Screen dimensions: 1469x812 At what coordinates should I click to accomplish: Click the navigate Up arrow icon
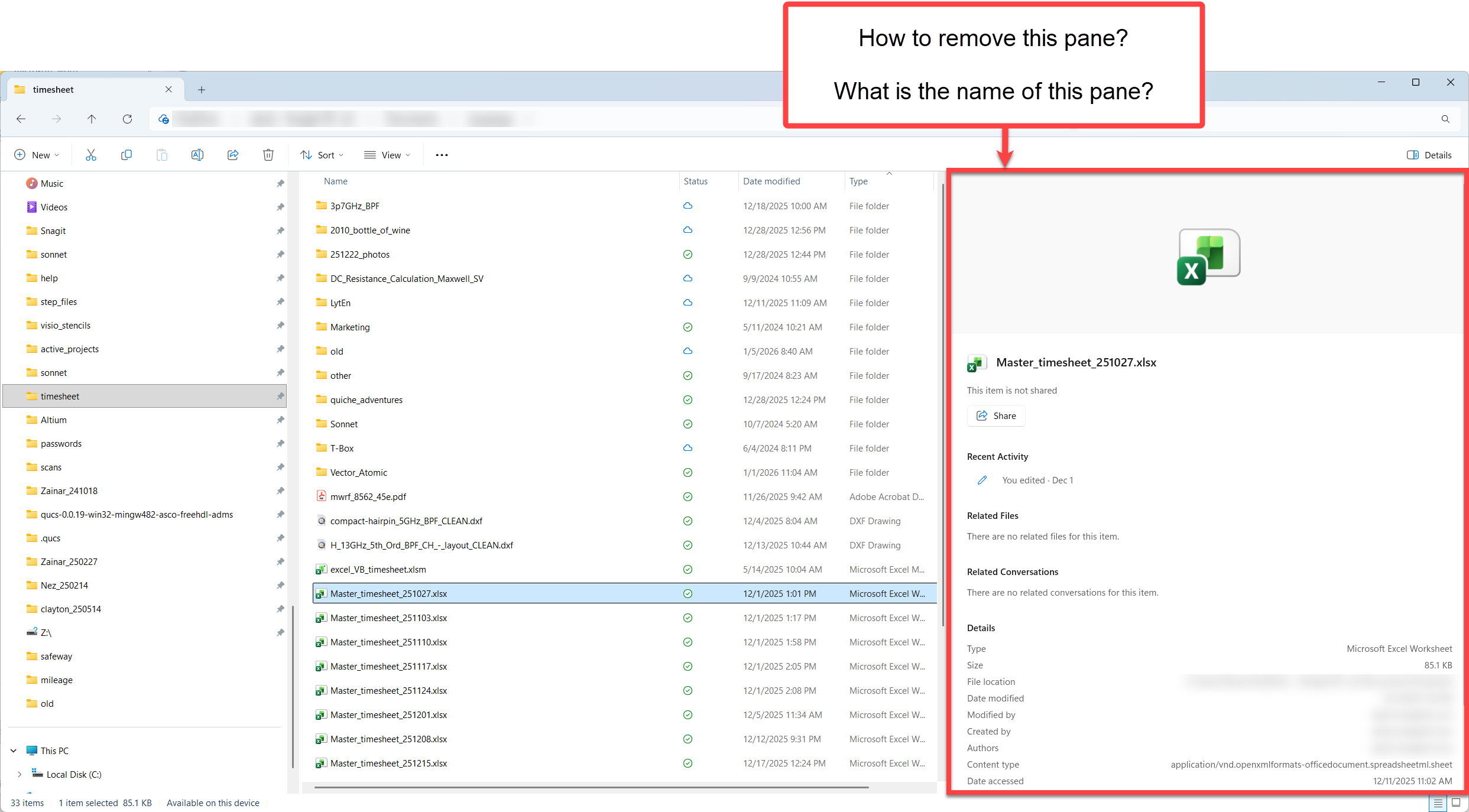[x=92, y=119]
